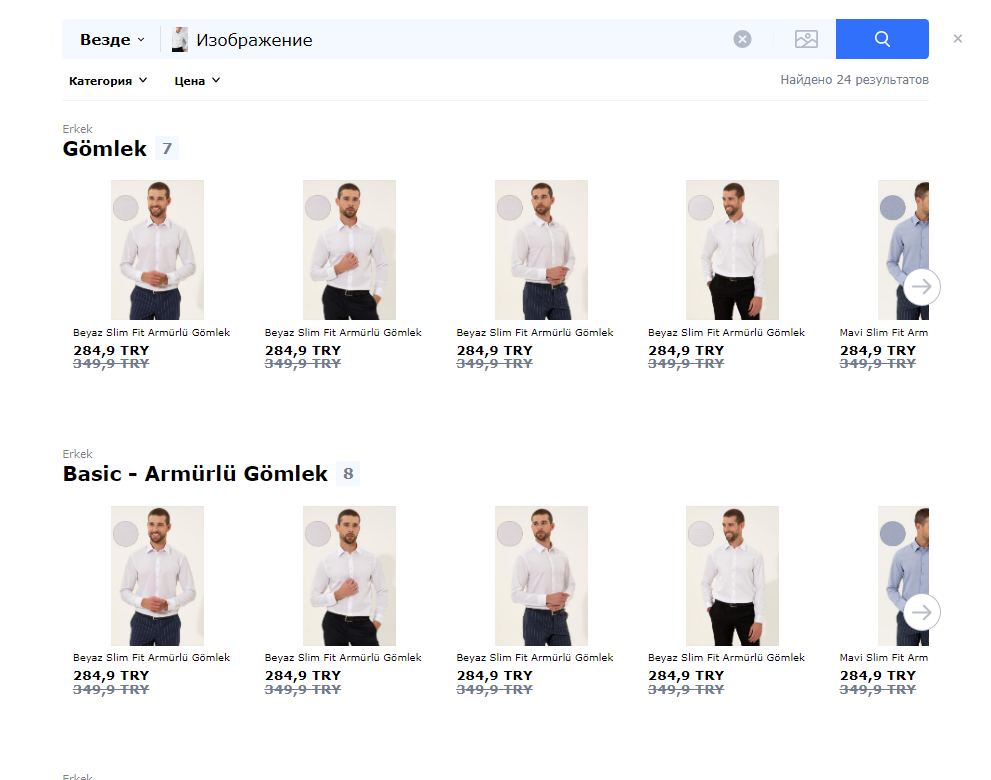Viewport: 991px width, 780px height.
Task: Click 349,9 TRY old price of first Gömlek product
Action: click(111, 363)
